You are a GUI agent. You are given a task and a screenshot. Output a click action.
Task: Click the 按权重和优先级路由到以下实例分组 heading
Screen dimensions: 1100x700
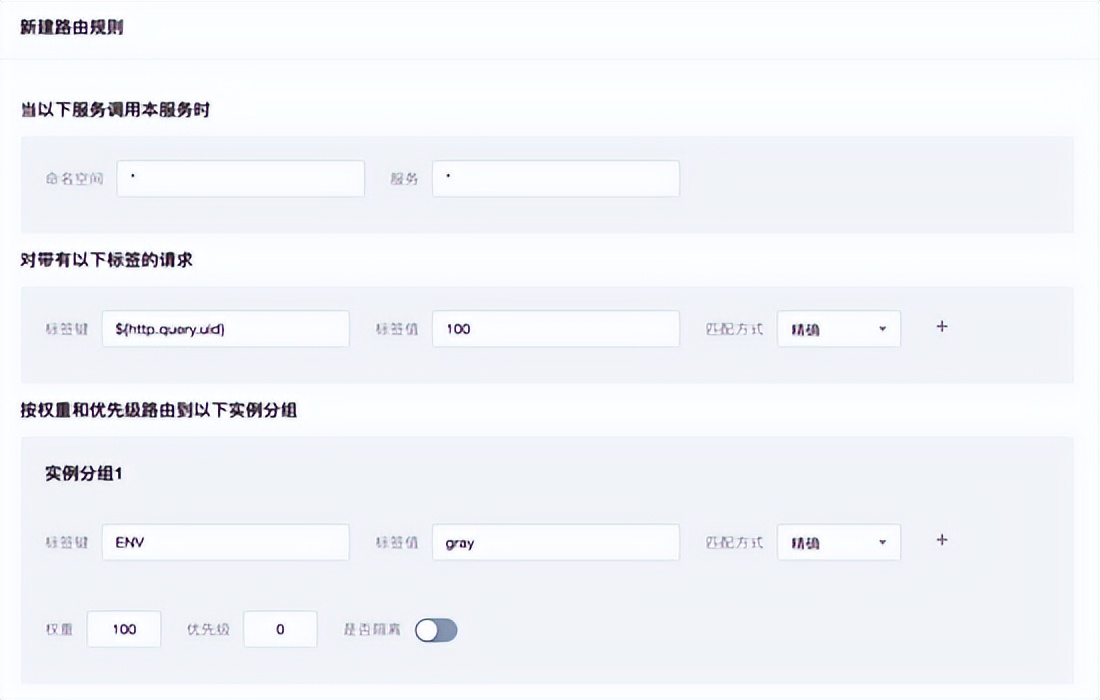159,410
